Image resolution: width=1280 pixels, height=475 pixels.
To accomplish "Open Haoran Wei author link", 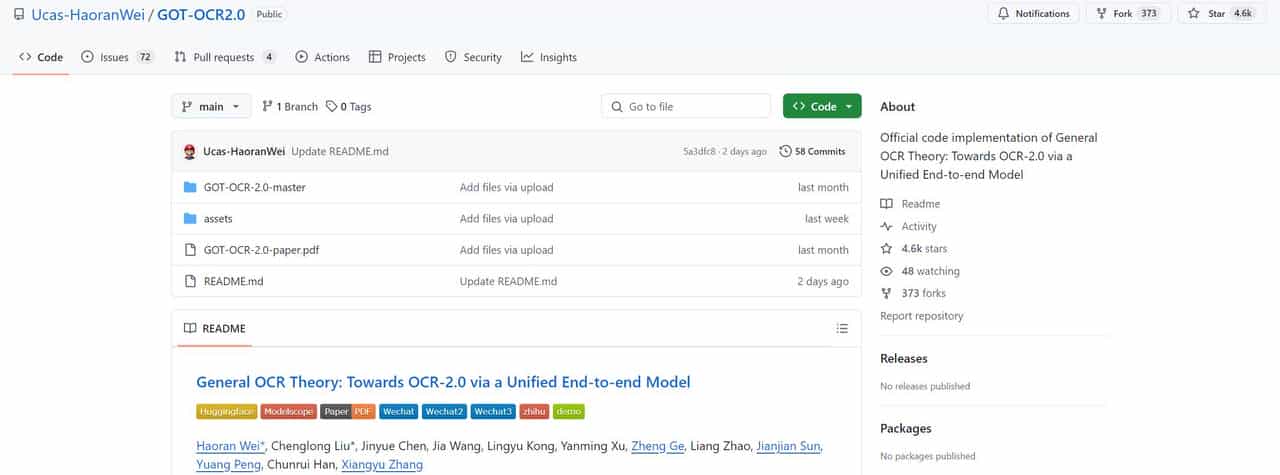I will pyautogui.click(x=229, y=446).
